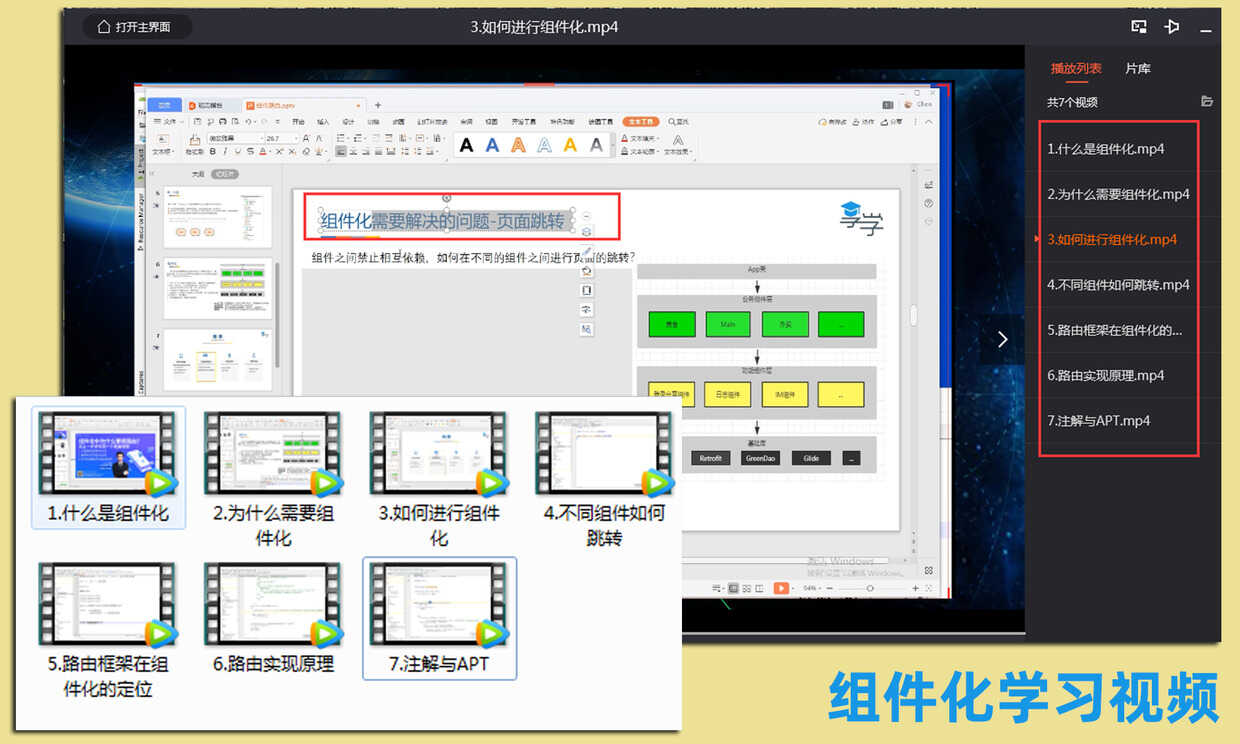
Task: Apply the yellow A text style preset
Action: pyautogui.click(x=570, y=145)
